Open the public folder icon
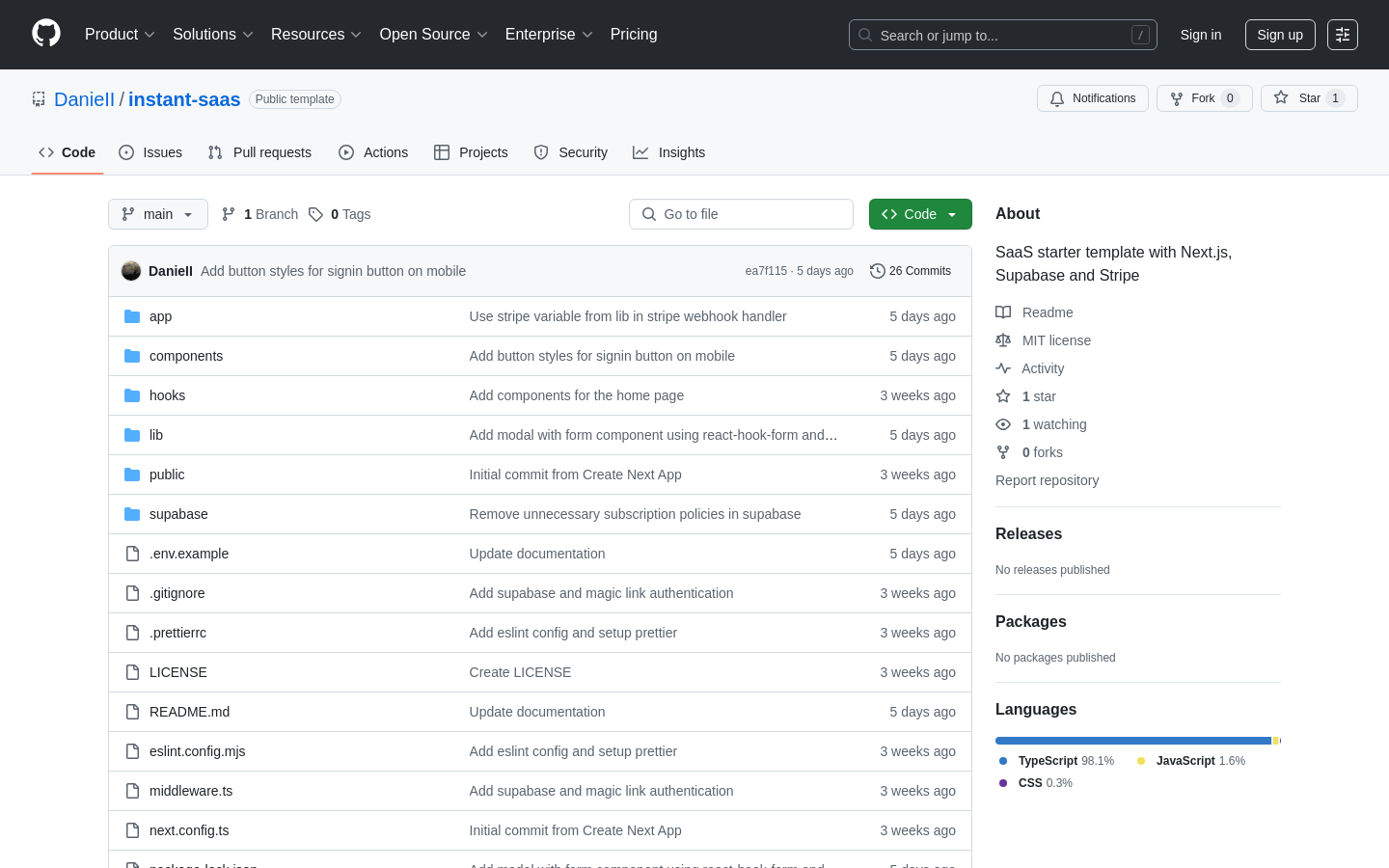 click(132, 475)
